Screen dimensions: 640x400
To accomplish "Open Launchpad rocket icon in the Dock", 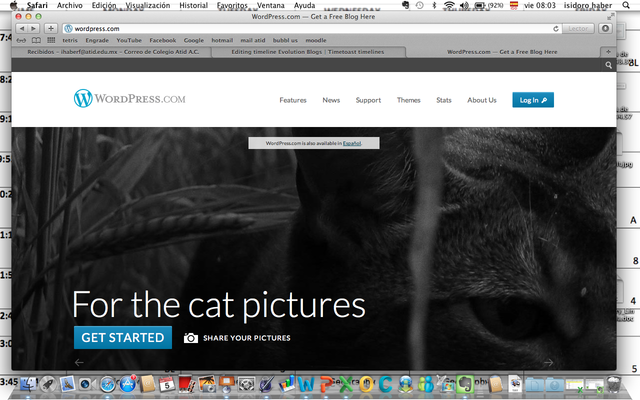I will click(x=48, y=384).
